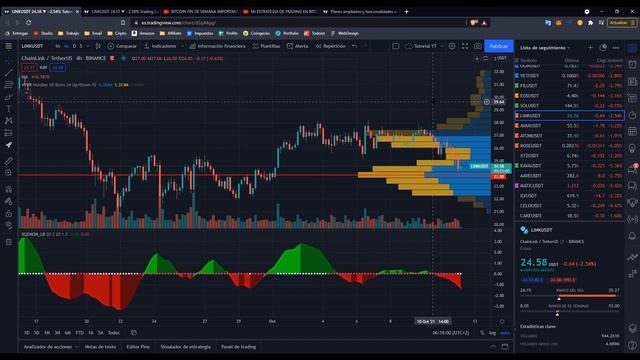Open ideas lightbulb icon in right sidebar

(632, 148)
